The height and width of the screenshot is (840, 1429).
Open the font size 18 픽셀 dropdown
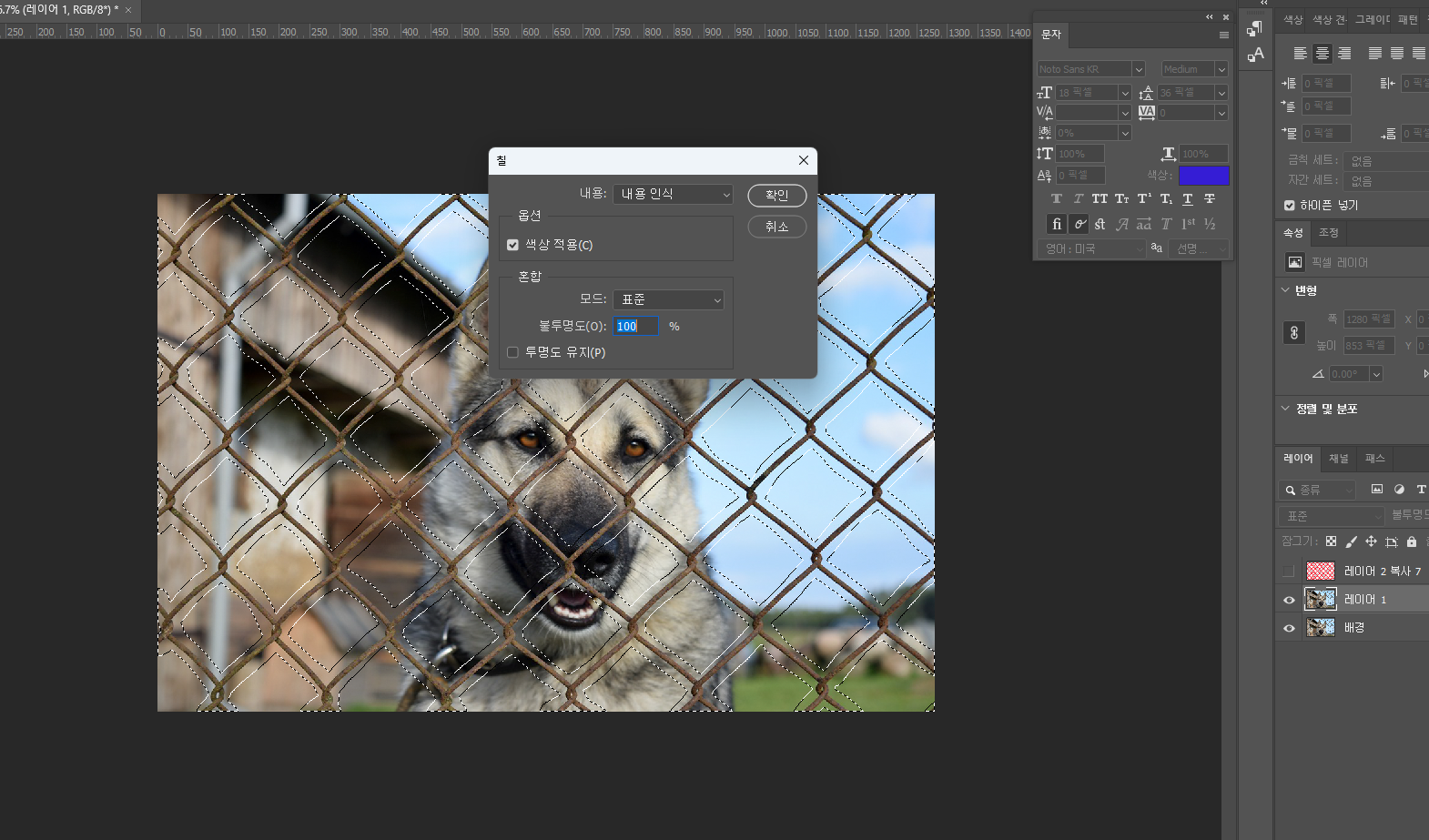[x=1124, y=93]
